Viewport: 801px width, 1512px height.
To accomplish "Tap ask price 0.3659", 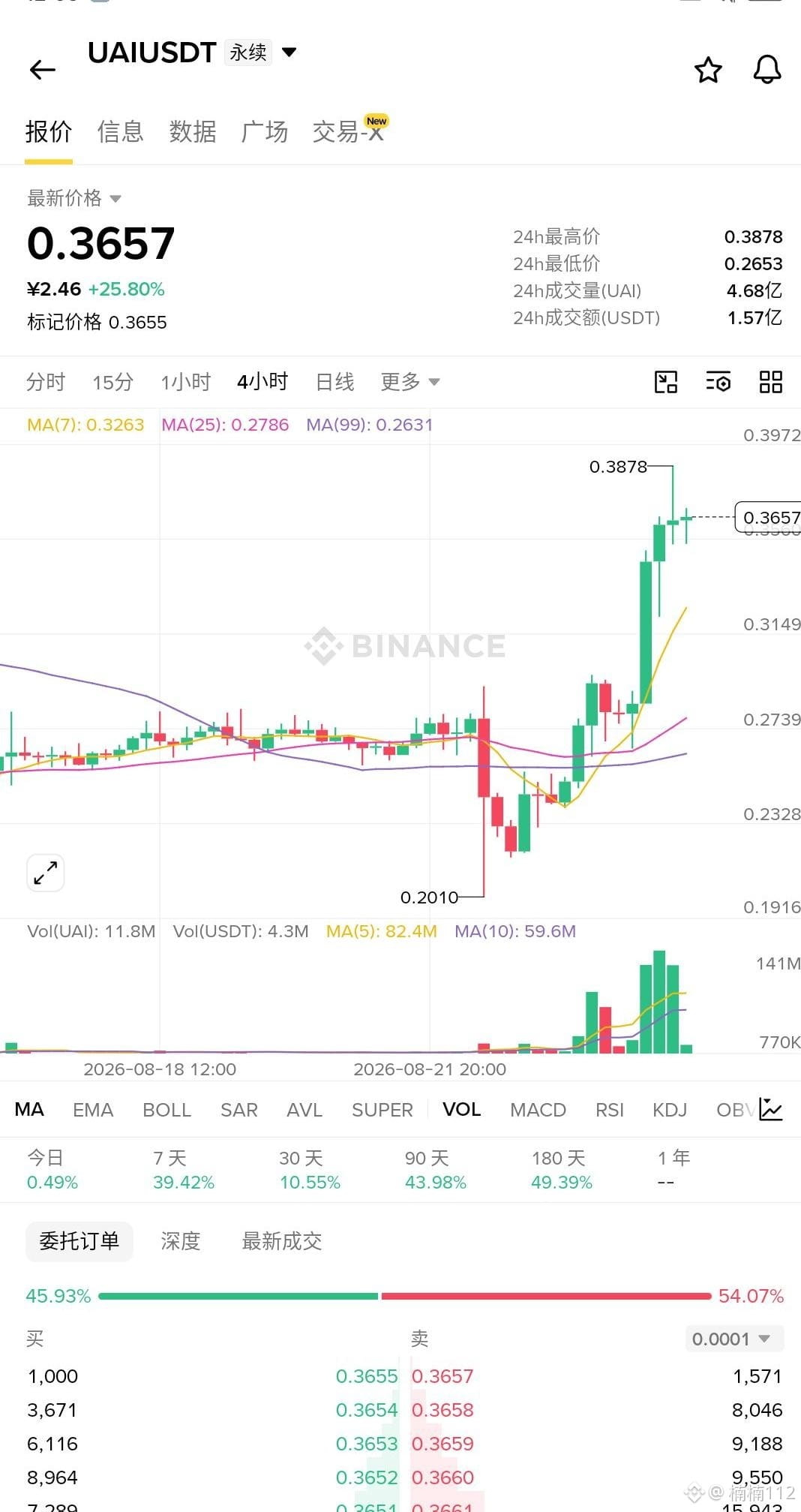I will click(442, 1444).
